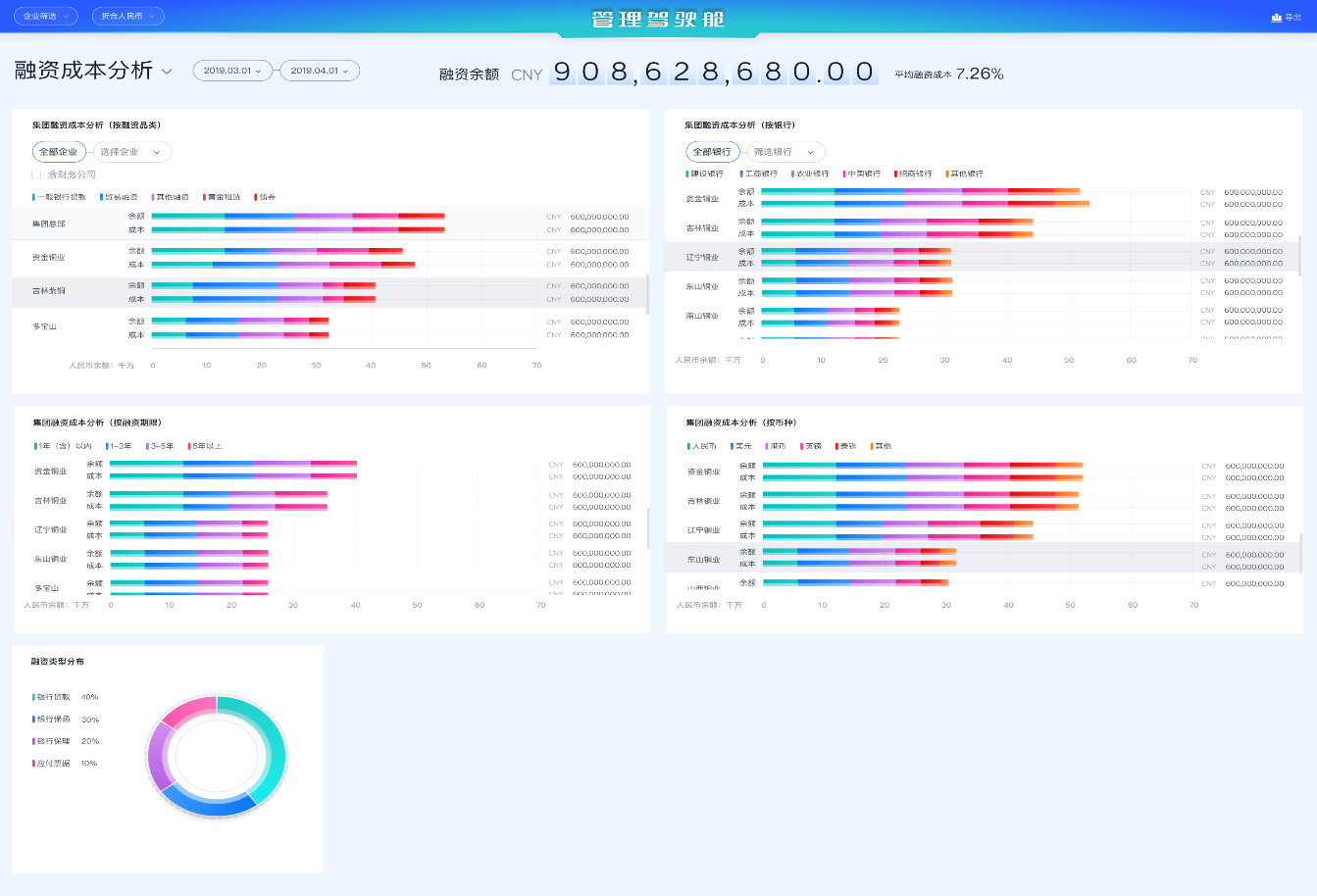This screenshot has width=1317, height=896.
Task: Open the 2019.03.01 start date picker
Action: click(x=232, y=71)
